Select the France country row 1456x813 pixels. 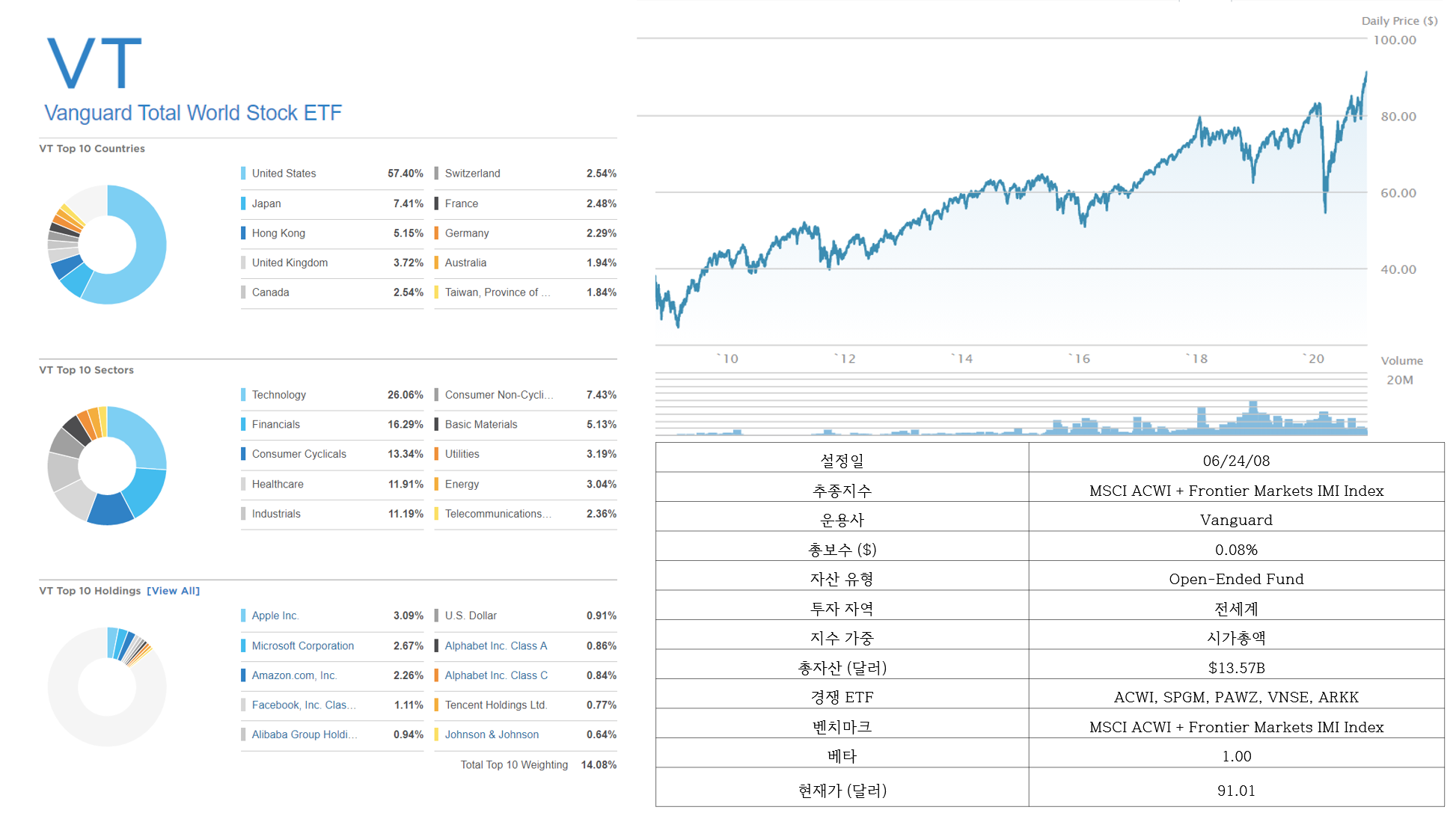(525, 203)
